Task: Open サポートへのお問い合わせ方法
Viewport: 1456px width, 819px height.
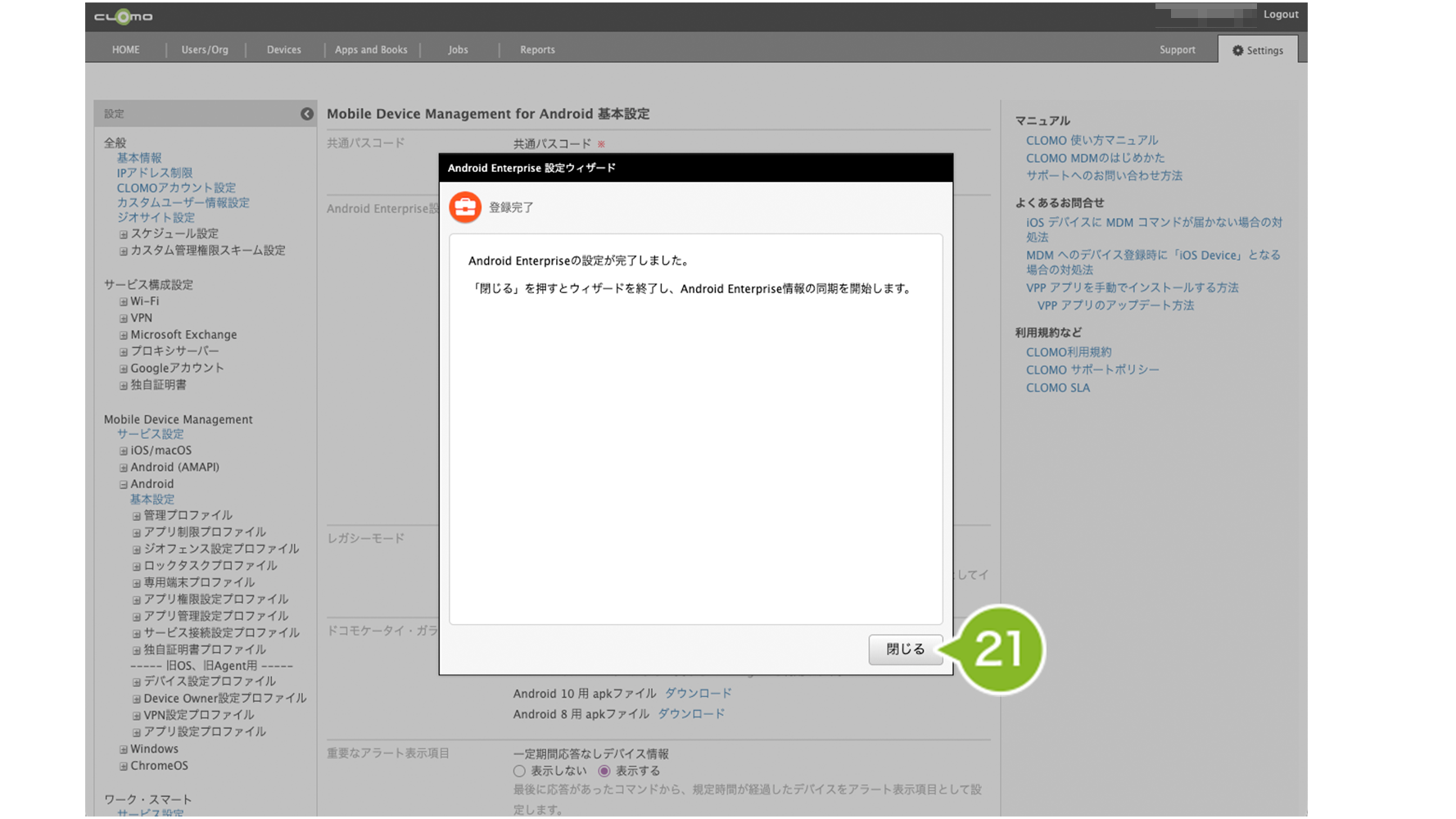Action: click(x=1105, y=175)
